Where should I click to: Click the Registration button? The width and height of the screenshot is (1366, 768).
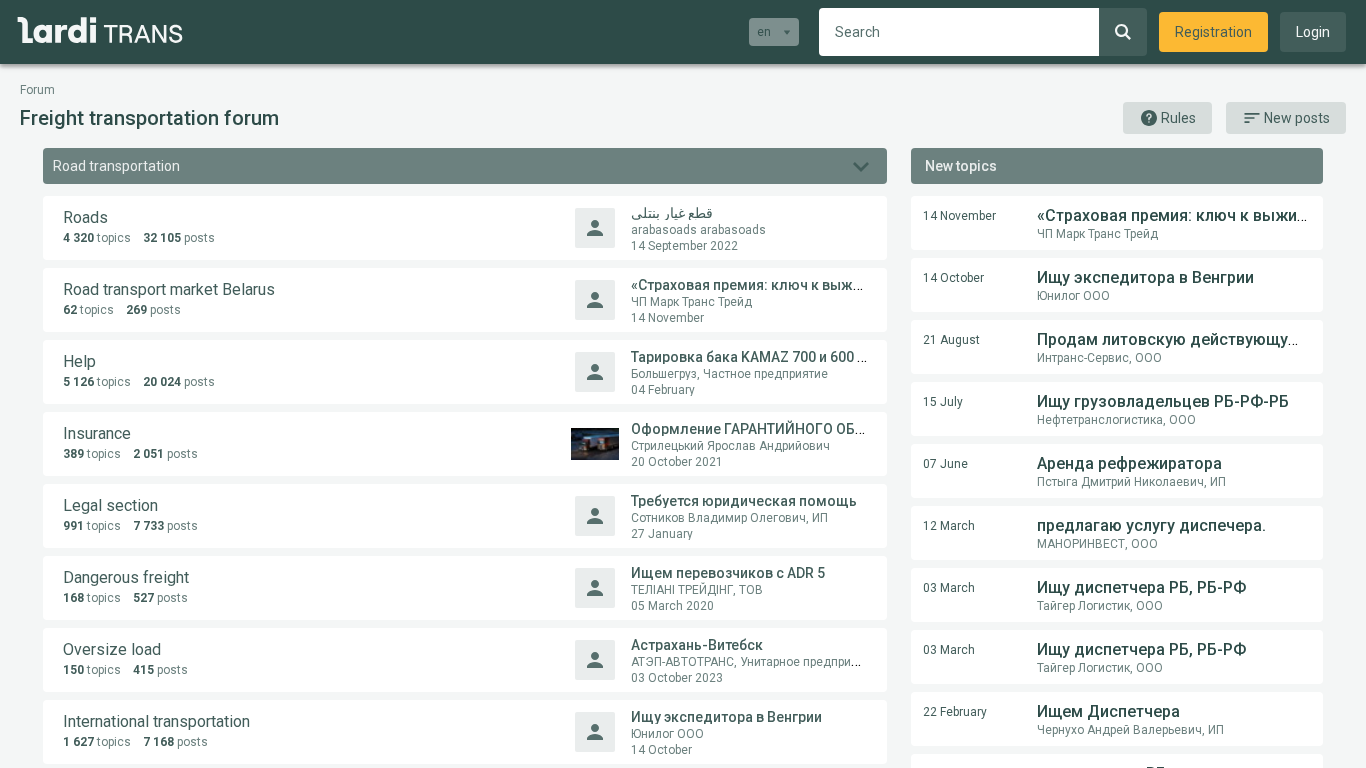1212,32
